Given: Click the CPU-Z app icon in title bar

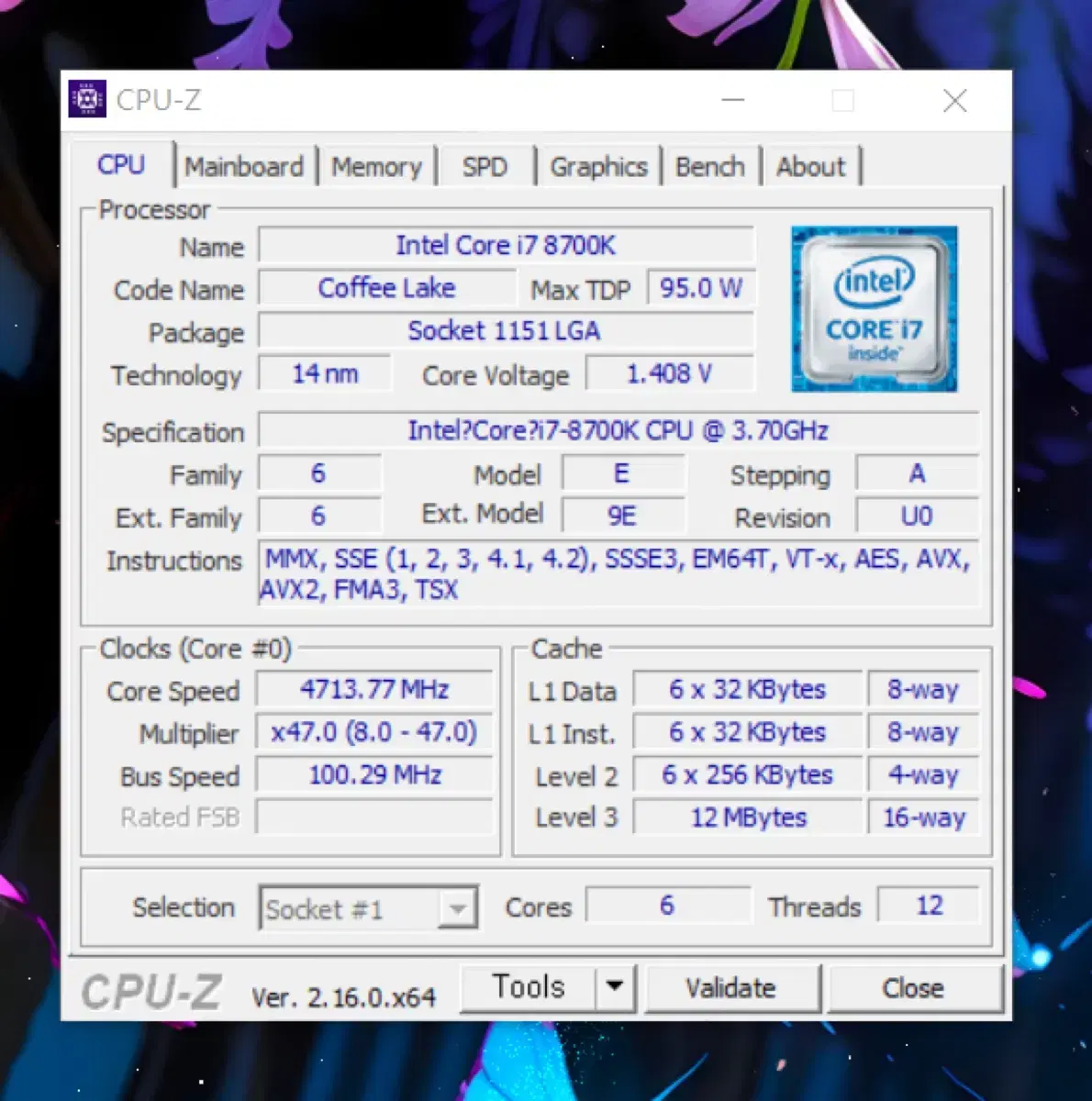Looking at the screenshot, I should 87,99.
